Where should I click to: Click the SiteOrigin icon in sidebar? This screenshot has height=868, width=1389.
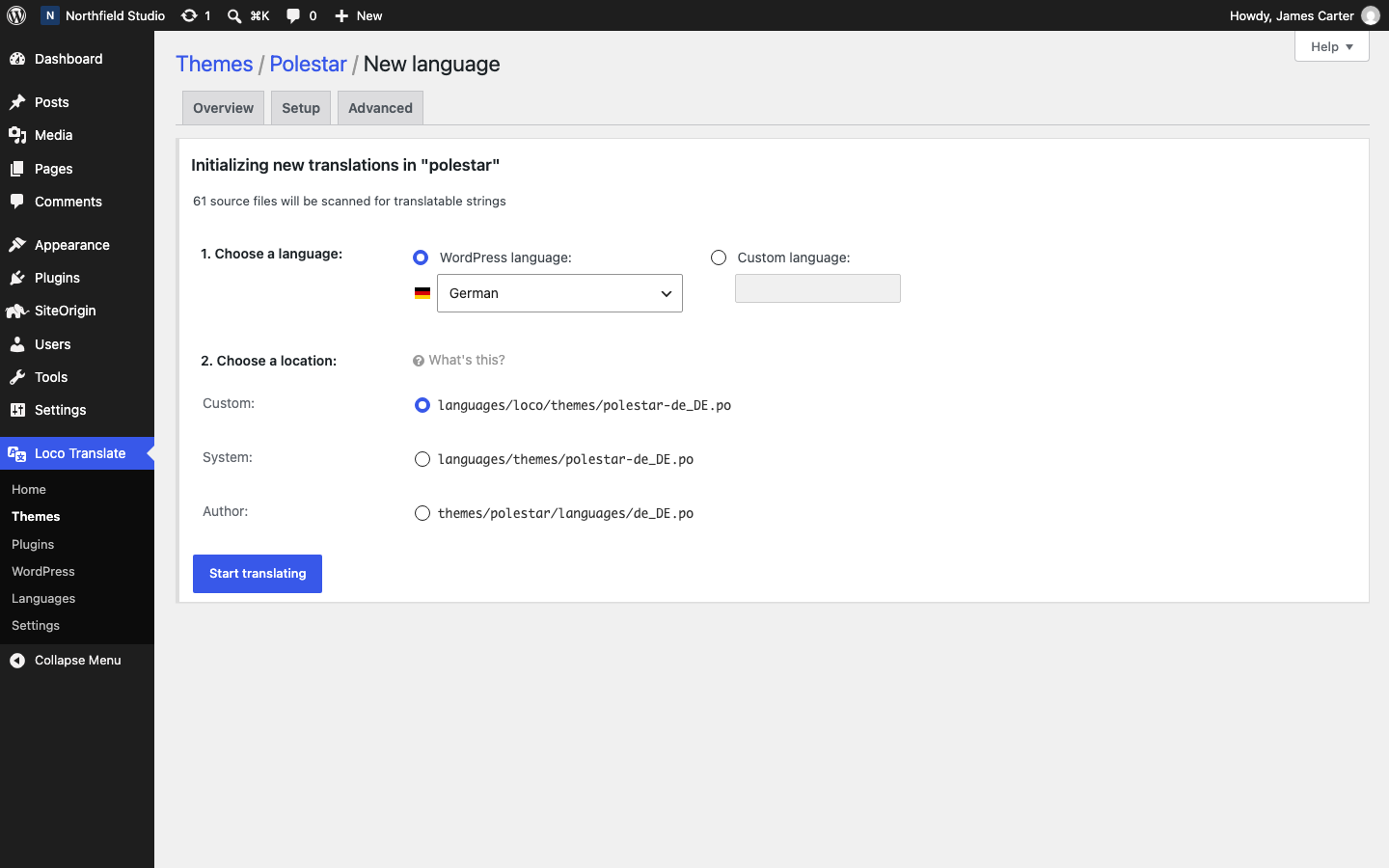(16, 311)
